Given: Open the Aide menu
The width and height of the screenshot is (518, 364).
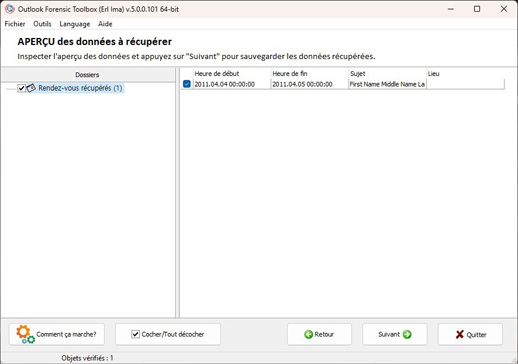Looking at the screenshot, I should (x=105, y=24).
